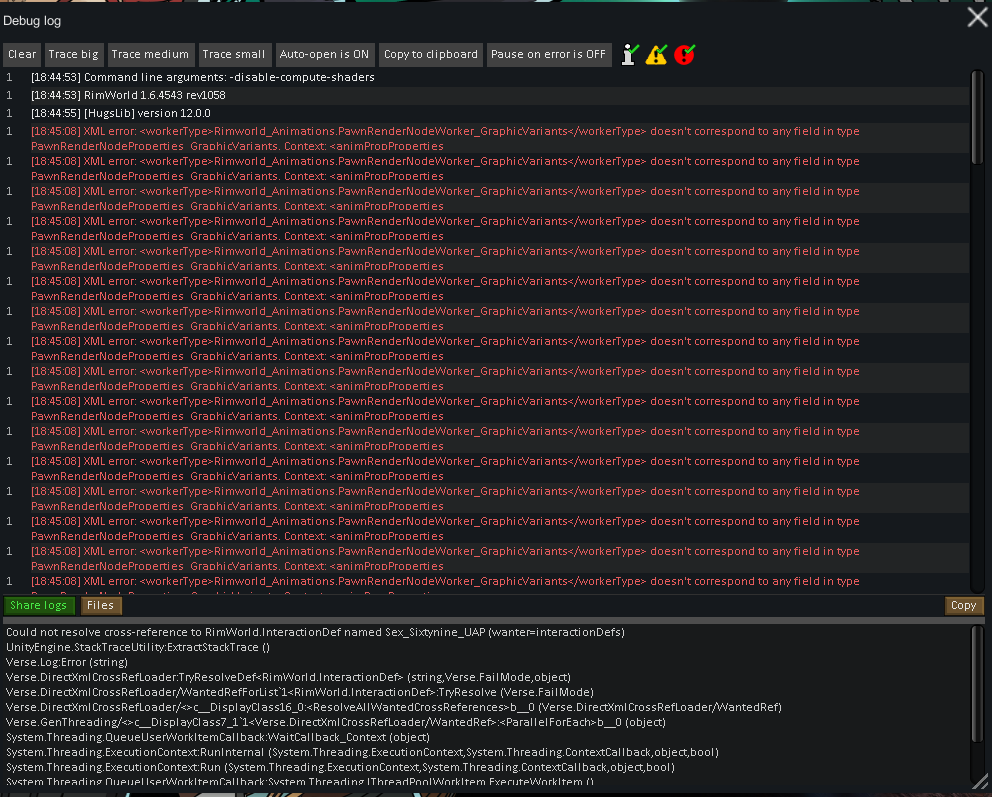Toggle the Auto-open is ON setting

(x=325, y=54)
